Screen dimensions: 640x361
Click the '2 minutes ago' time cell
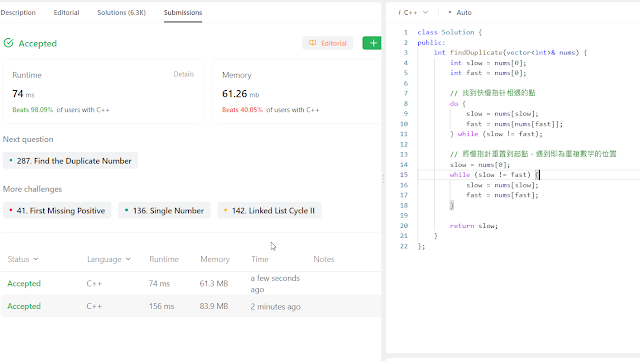coord(276,307)
